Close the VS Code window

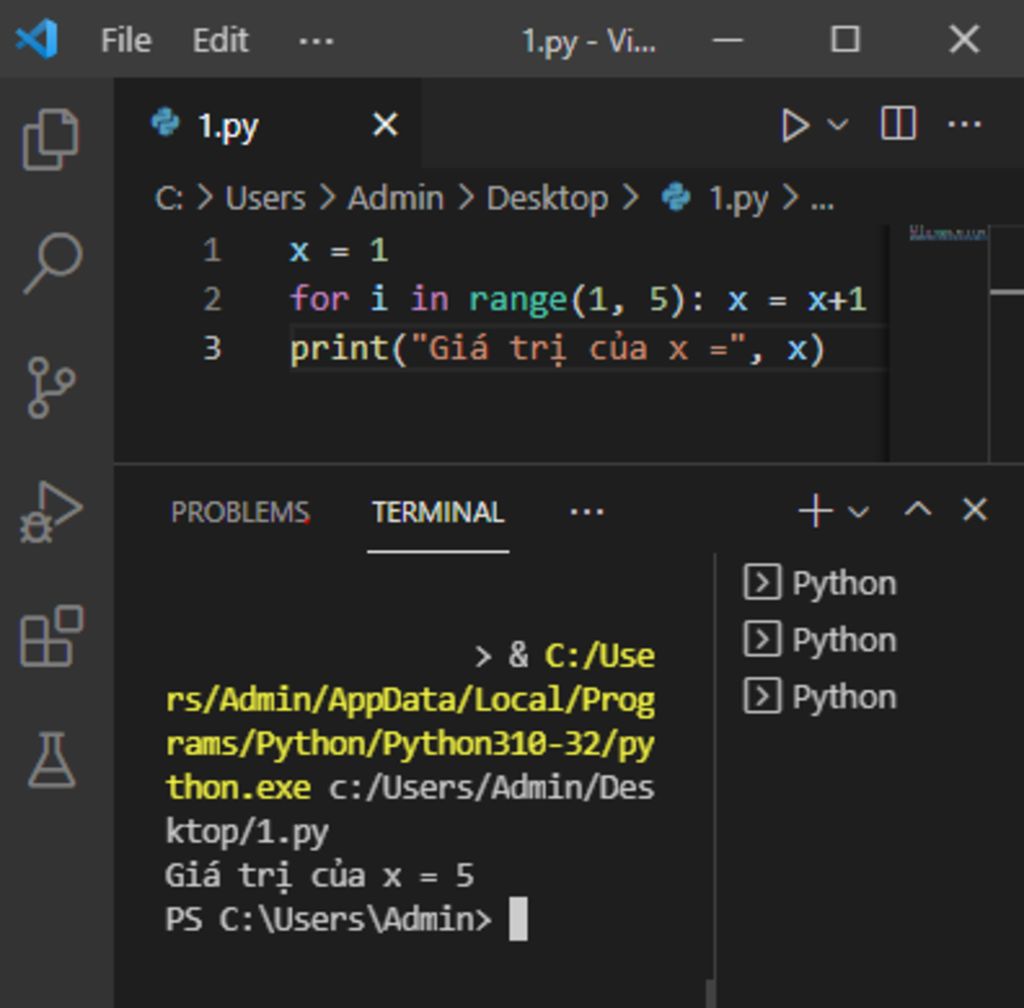click(964, 39)
